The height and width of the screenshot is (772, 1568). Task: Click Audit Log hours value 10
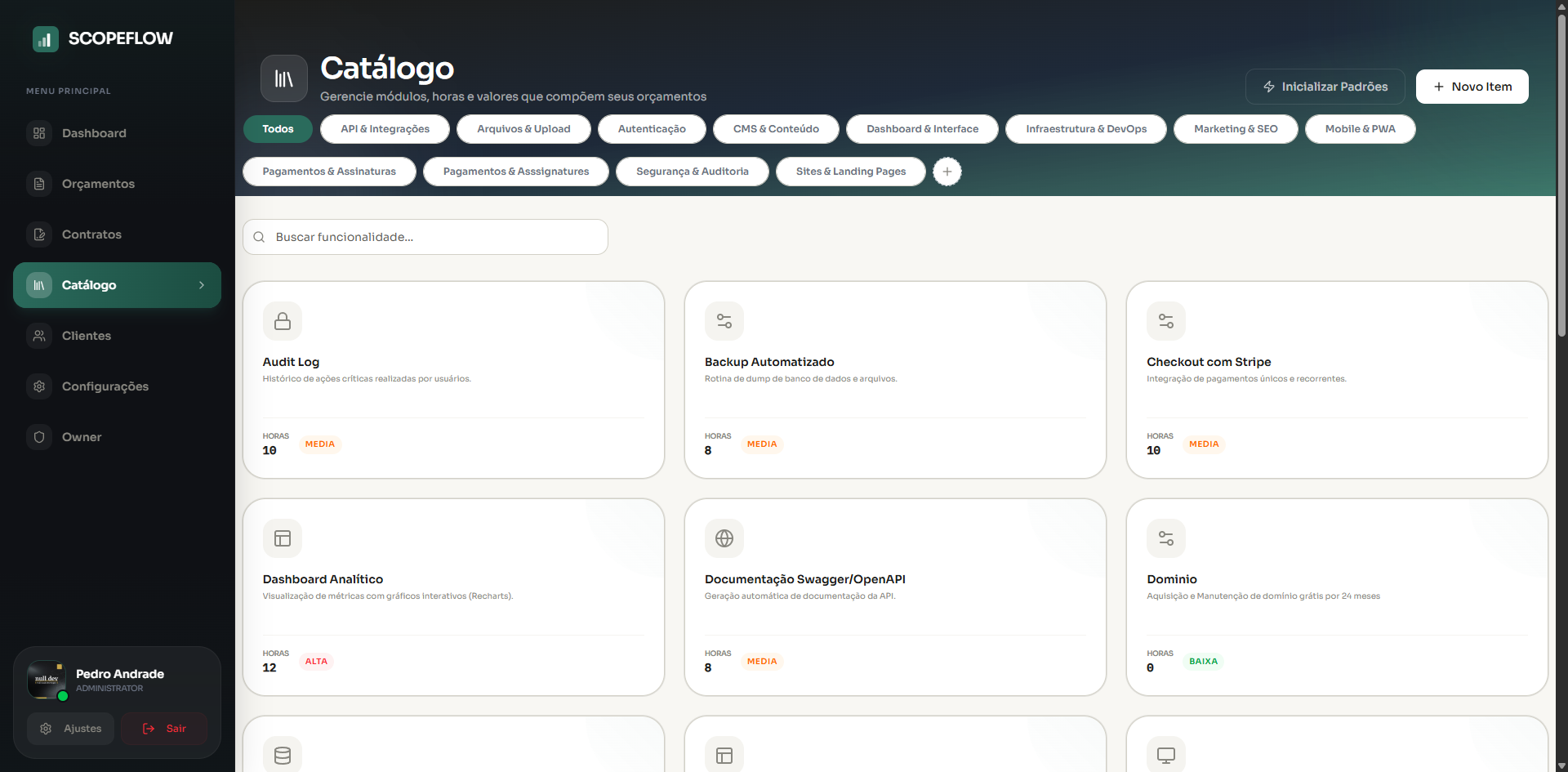tap(269, 450)
